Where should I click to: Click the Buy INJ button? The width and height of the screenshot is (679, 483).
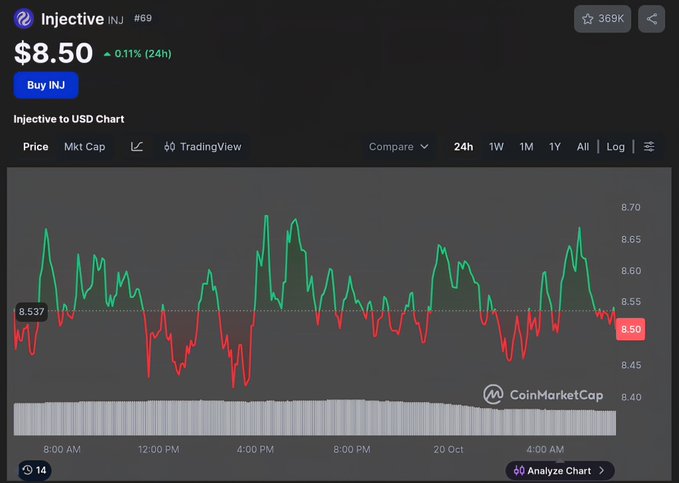[46, 85]
